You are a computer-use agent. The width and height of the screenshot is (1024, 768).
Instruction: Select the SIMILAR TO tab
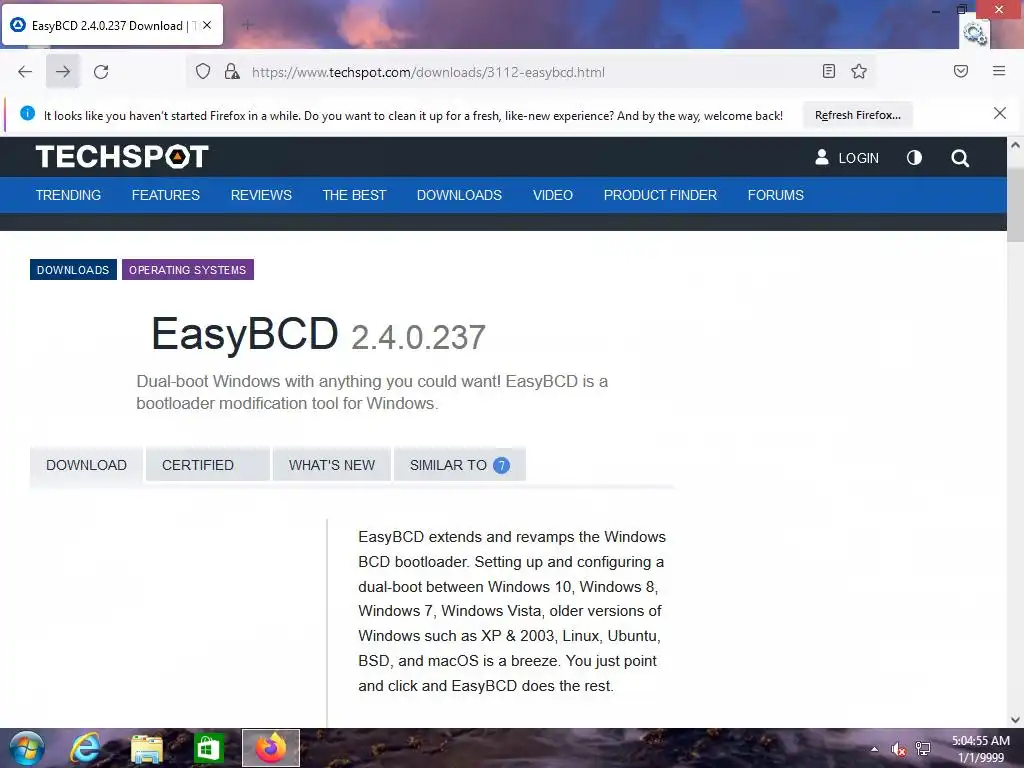460,465
